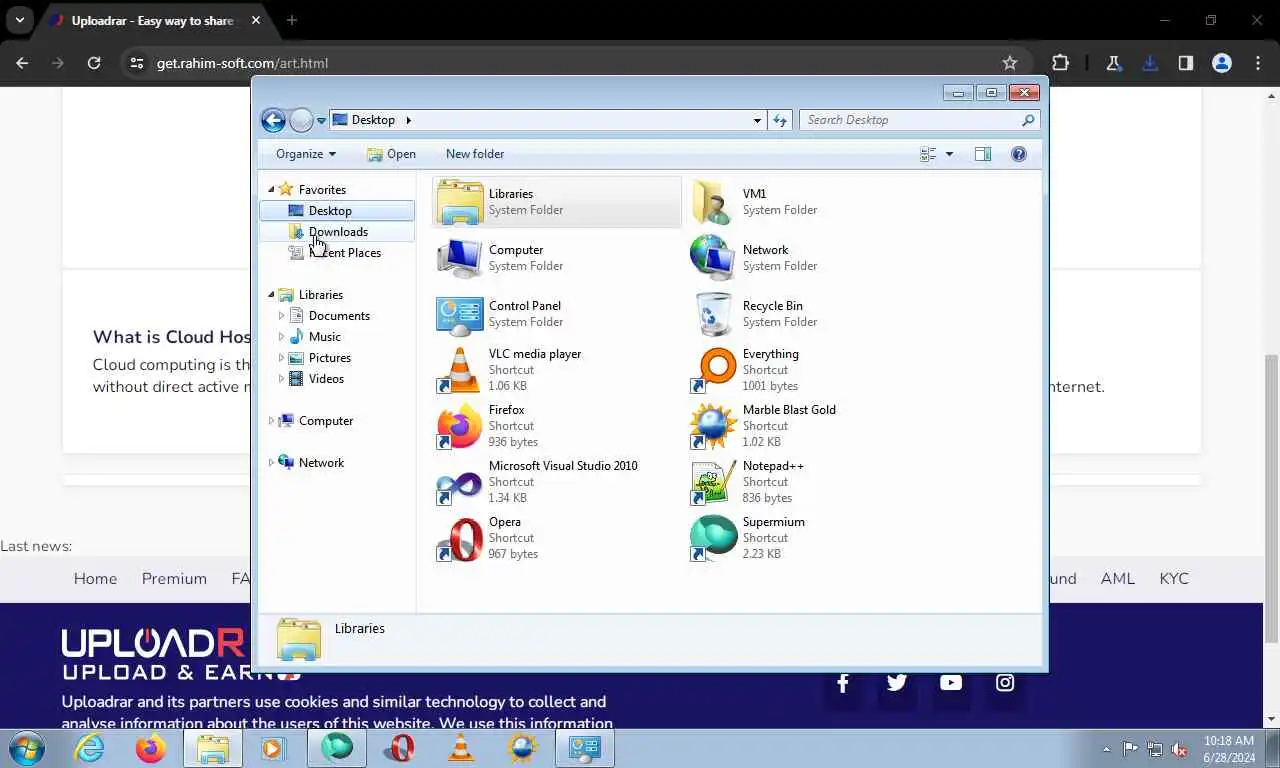Select Downloads in Favorites
The image size is (1280, 768).
tap(337, 232)
